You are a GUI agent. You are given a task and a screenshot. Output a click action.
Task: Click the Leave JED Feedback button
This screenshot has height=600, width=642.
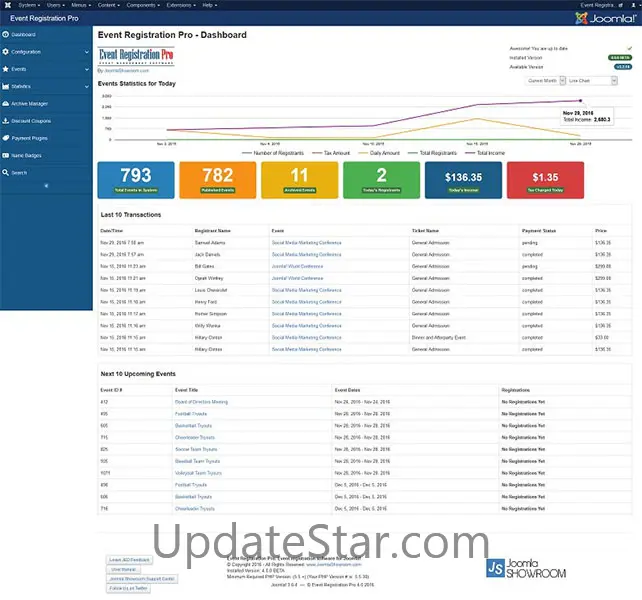click(129, 560)
